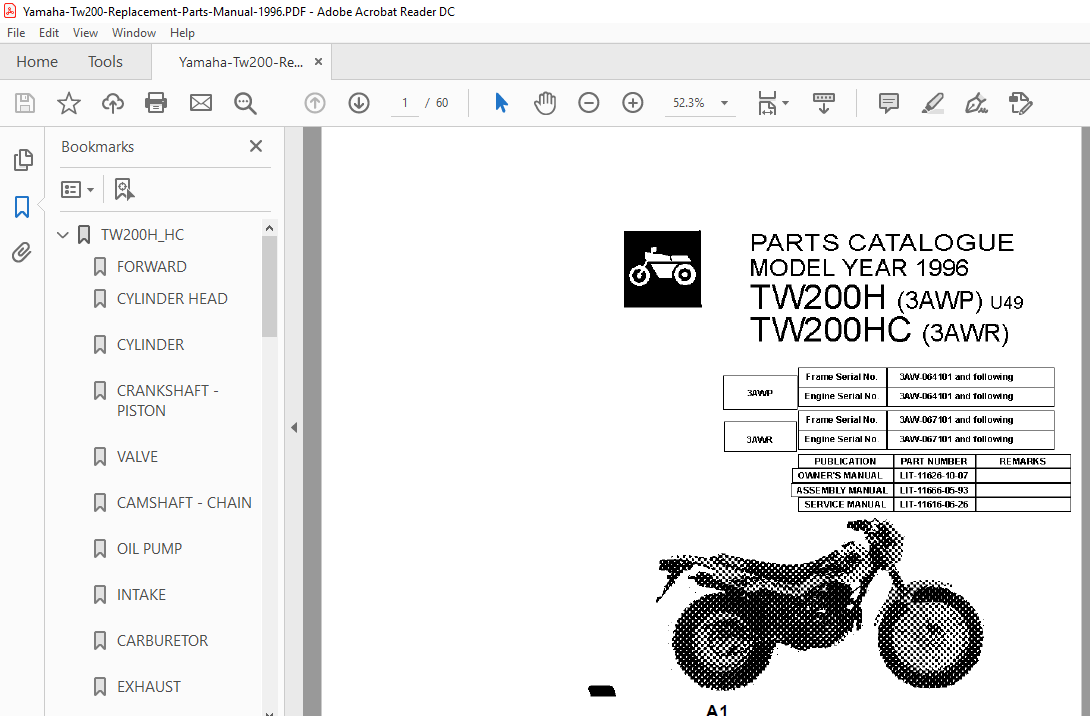1090x716 pixels.
Task: Jump to the CYLINDER HEAD bookmark
Action: (x=172, y=299)
